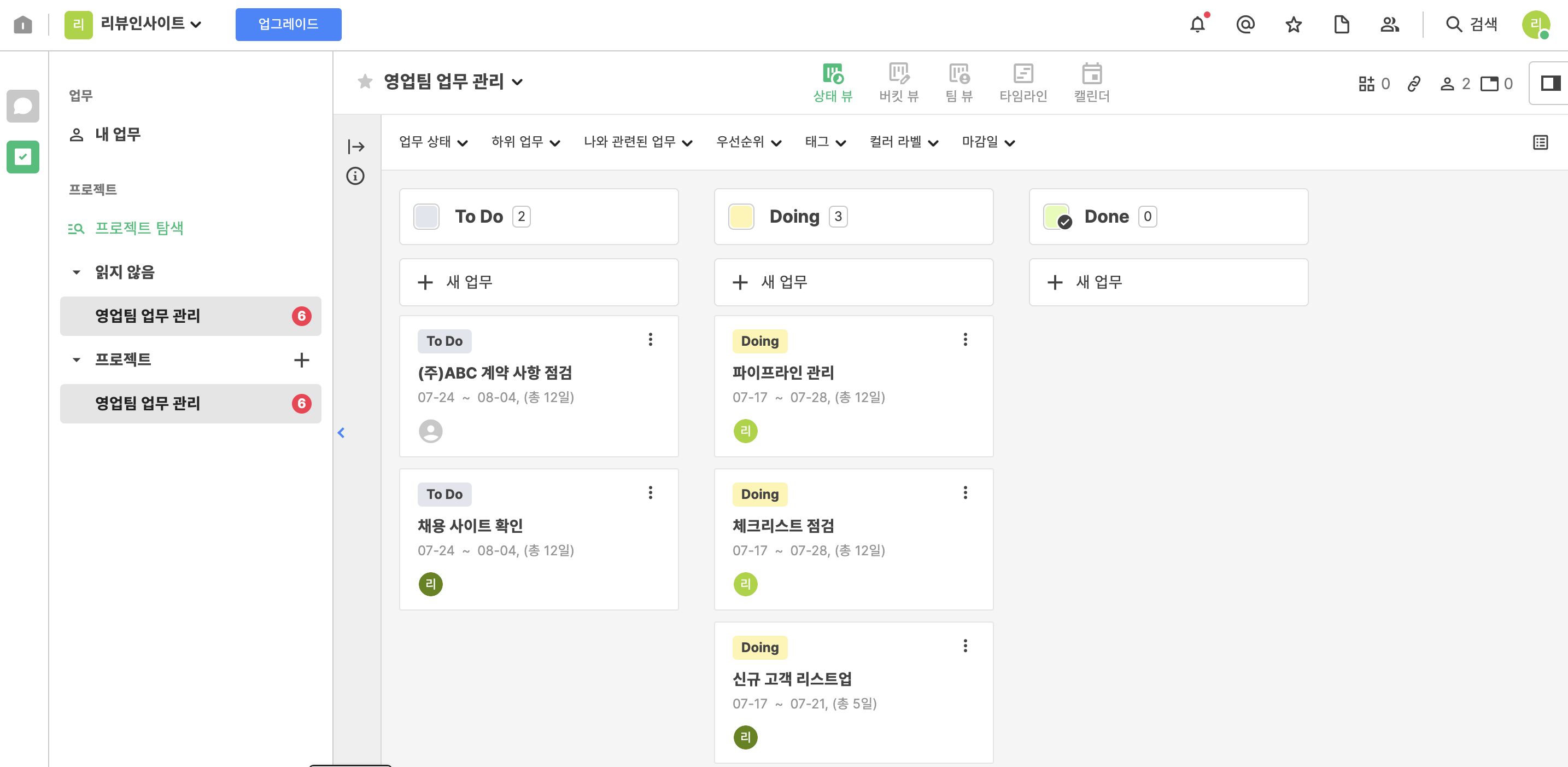Open the 업무 상태 filter dropdown
Viewport: 1568px width, 767px height.
[x=433, y=142]
